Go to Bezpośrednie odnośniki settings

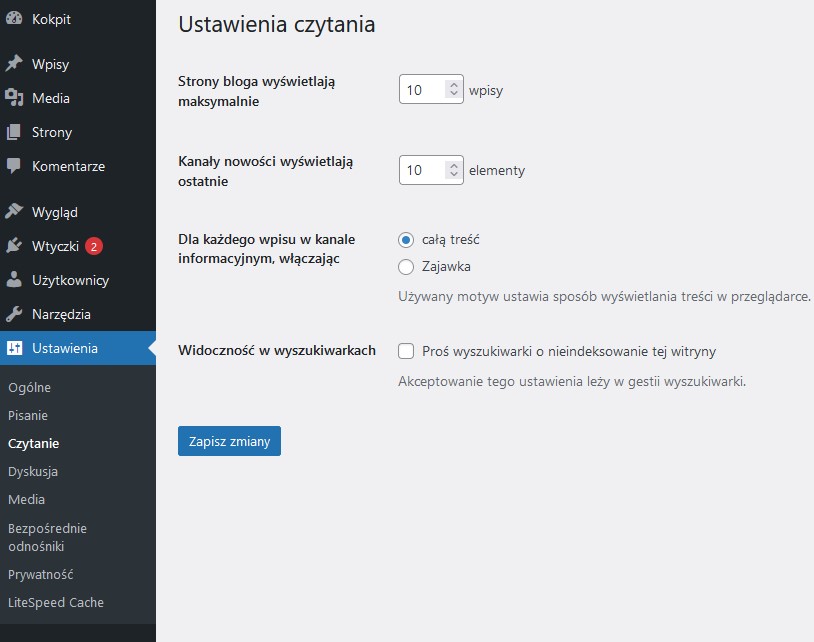point(47,537)
